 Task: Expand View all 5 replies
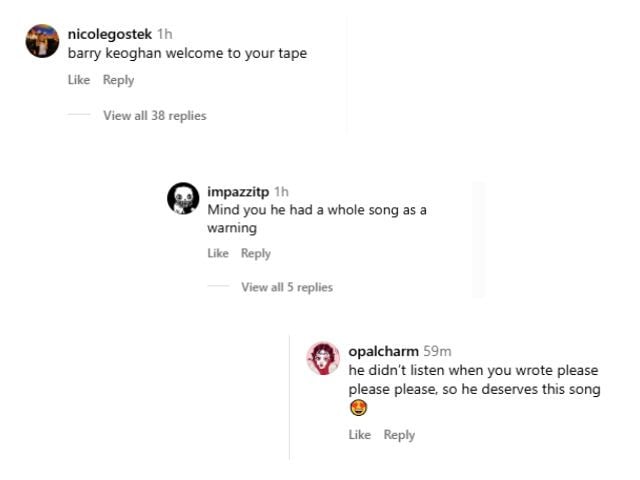coord(287,287)
